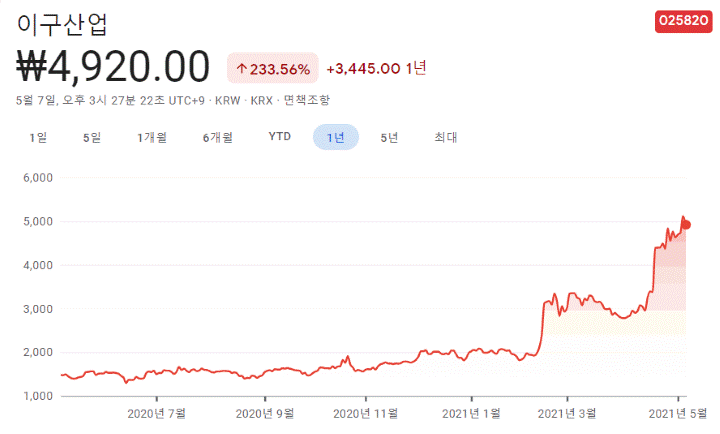Screen dimensions: 720x434
Task: Click the red 025820 ticker badge
Action: coord(683,21)
